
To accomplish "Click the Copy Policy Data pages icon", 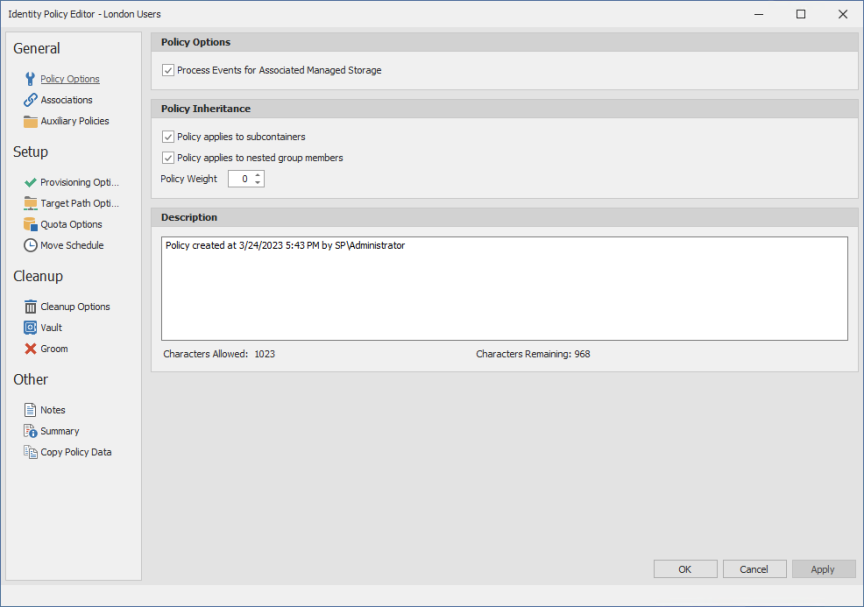I will (x=30, y=452).
